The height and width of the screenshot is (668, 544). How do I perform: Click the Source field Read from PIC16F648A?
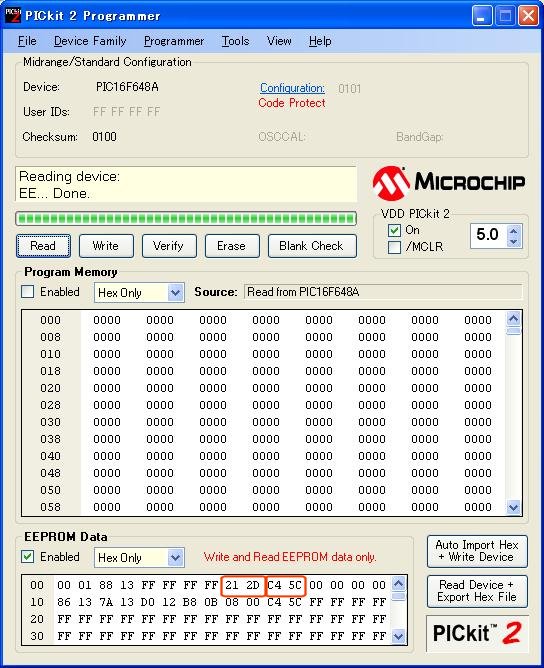[383, 292]
